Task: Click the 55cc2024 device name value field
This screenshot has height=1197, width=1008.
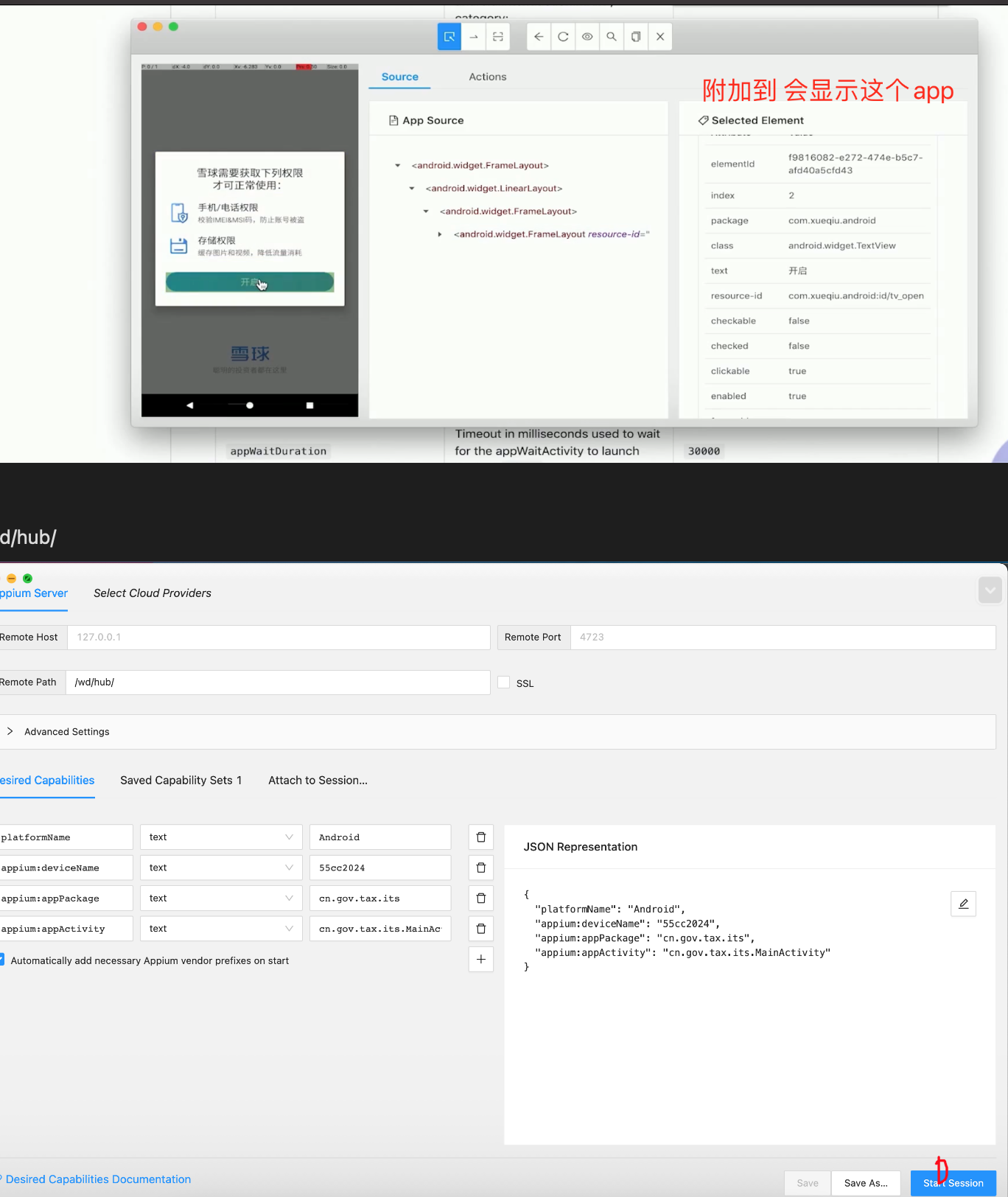Action: point(380,868)
